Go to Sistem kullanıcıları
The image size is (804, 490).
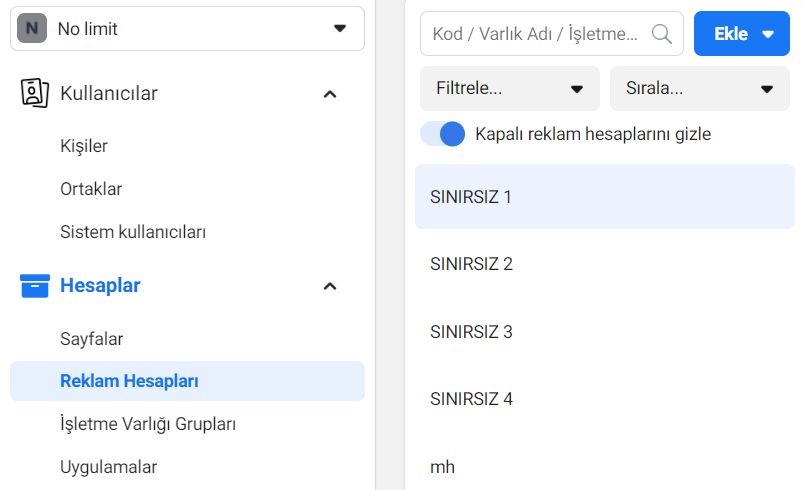coord(133,232)
